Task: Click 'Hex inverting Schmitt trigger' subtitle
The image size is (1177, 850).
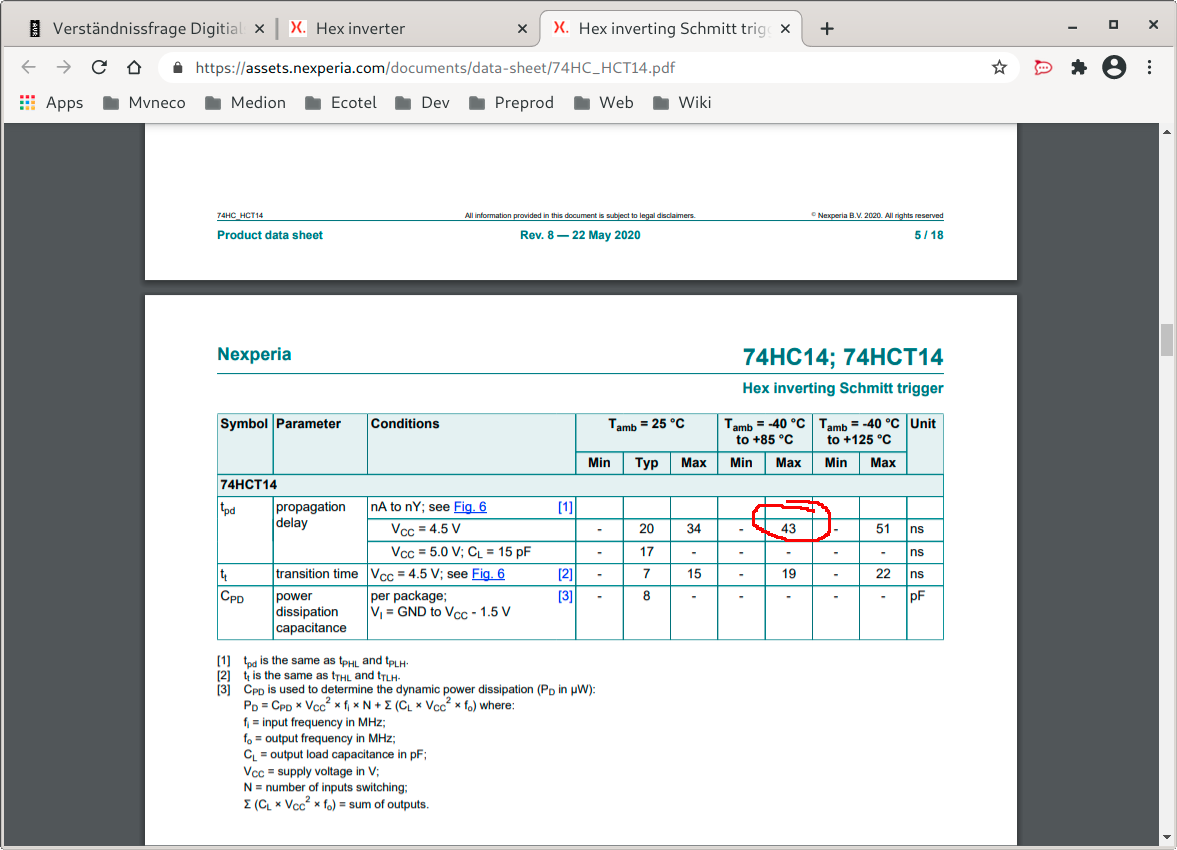Action: tap(843, 388)
